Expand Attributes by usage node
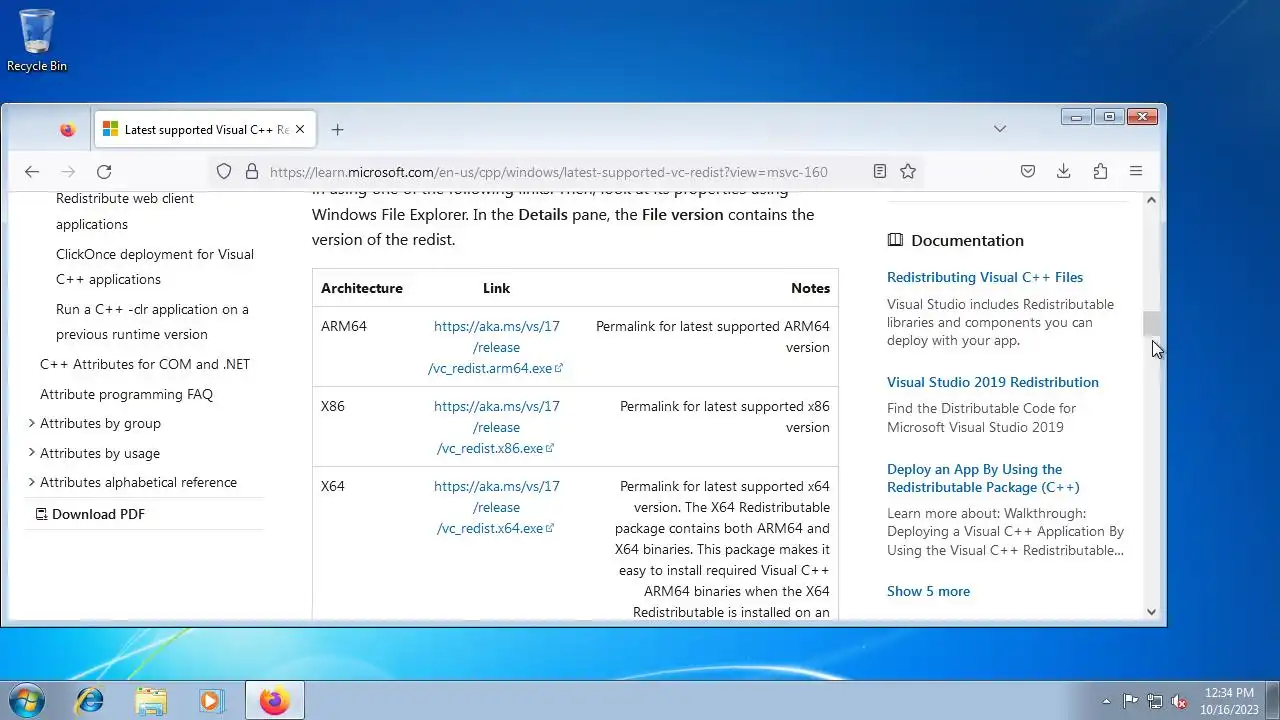 pyautogui.click(x=95, y=453)
